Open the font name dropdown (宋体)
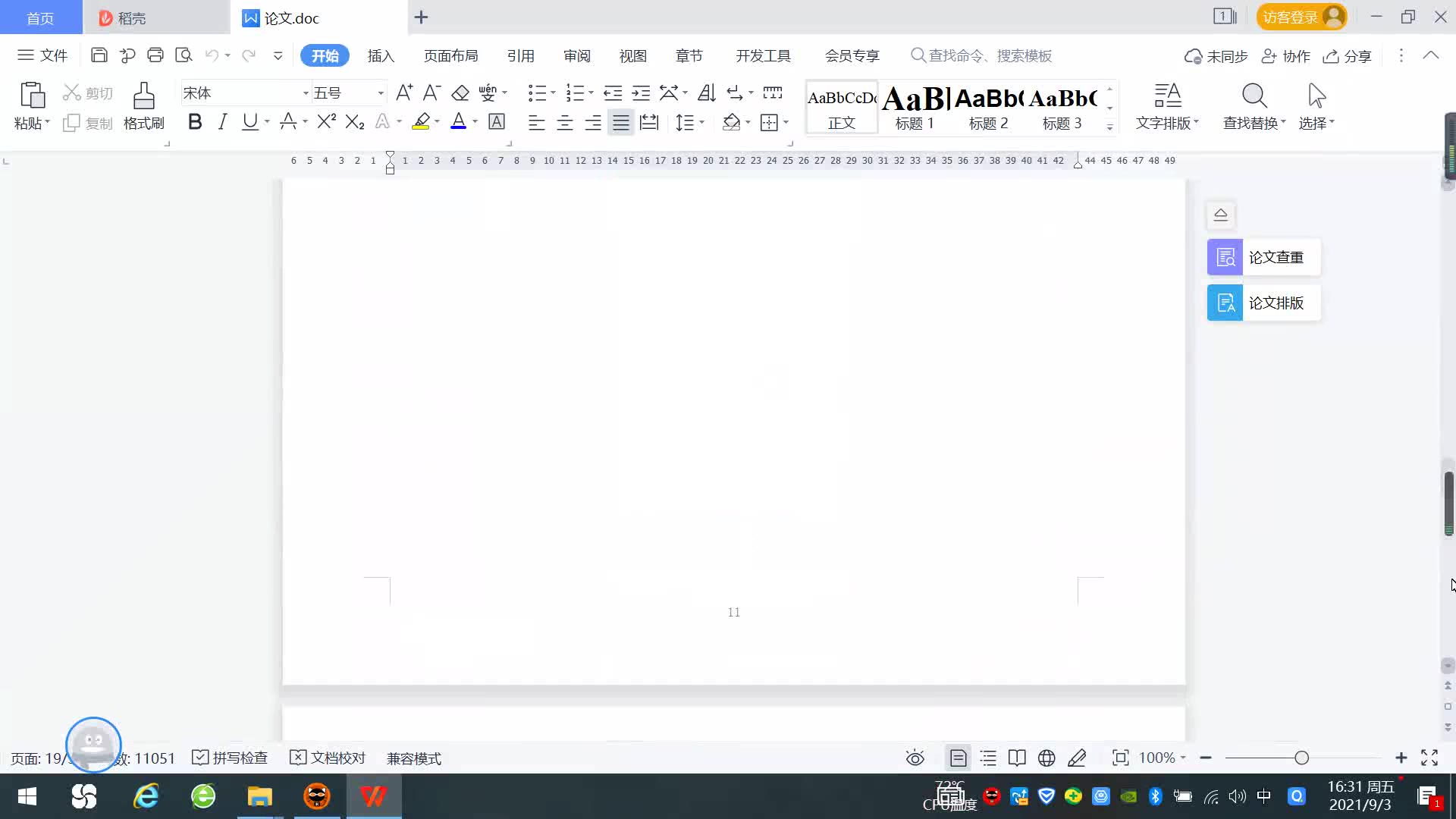 pos(306,93)
